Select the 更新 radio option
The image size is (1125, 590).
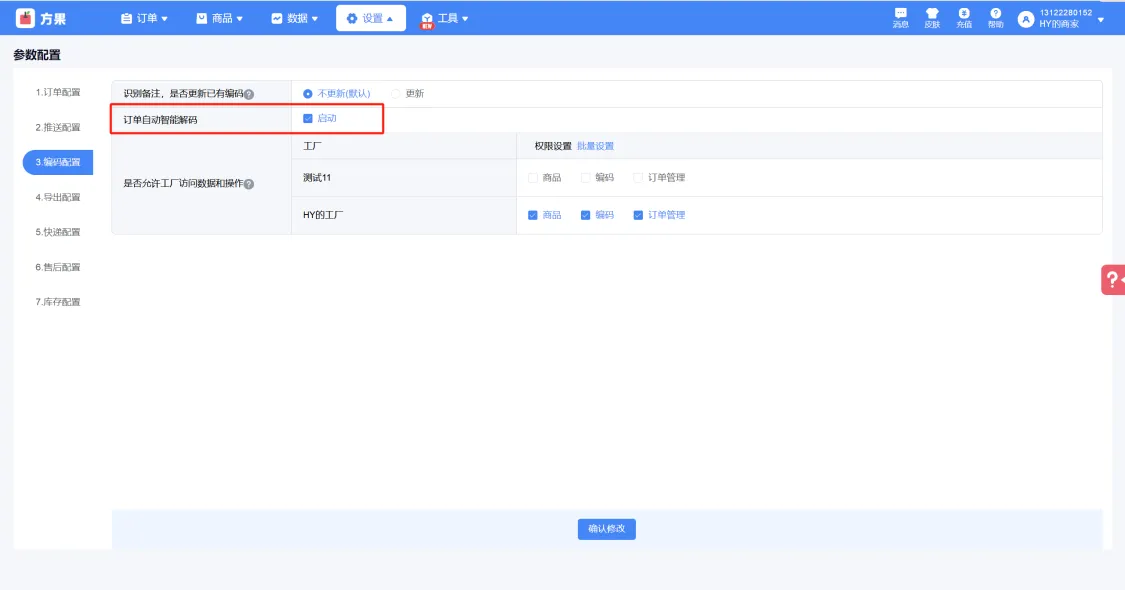pyautogui.click(x=396, y=94)
